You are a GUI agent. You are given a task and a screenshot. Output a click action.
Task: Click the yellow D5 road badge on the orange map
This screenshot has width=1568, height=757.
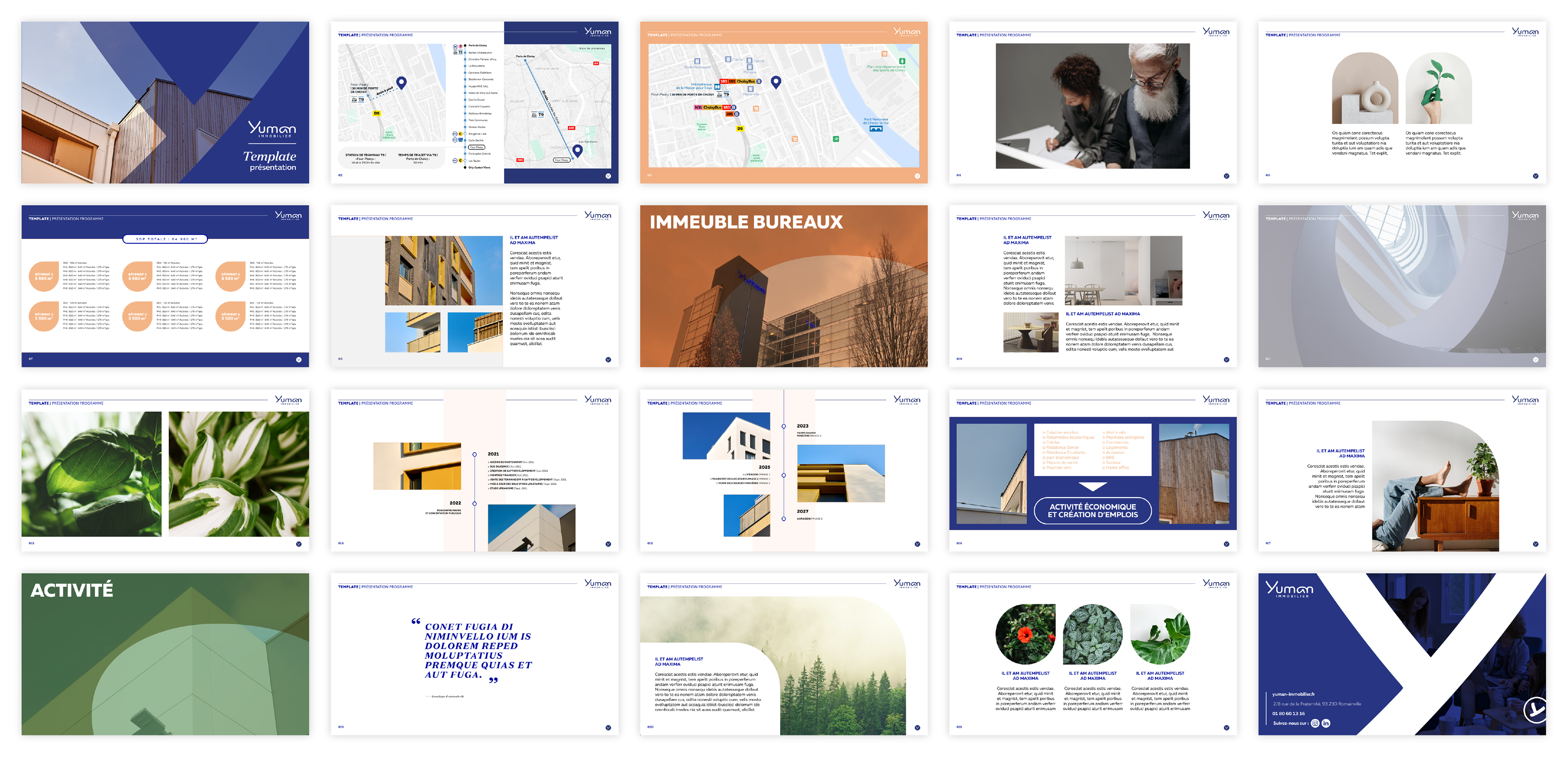point(739,129)
